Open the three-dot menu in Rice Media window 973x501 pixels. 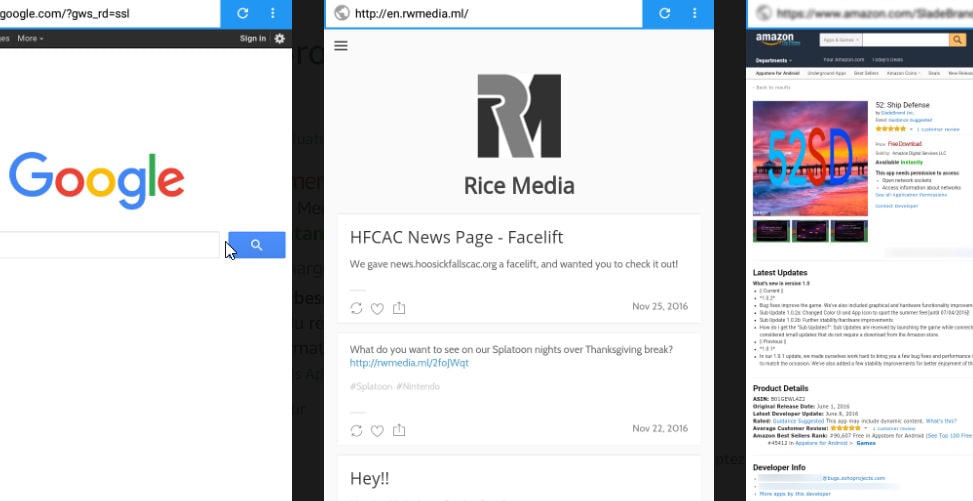(694, 13)
